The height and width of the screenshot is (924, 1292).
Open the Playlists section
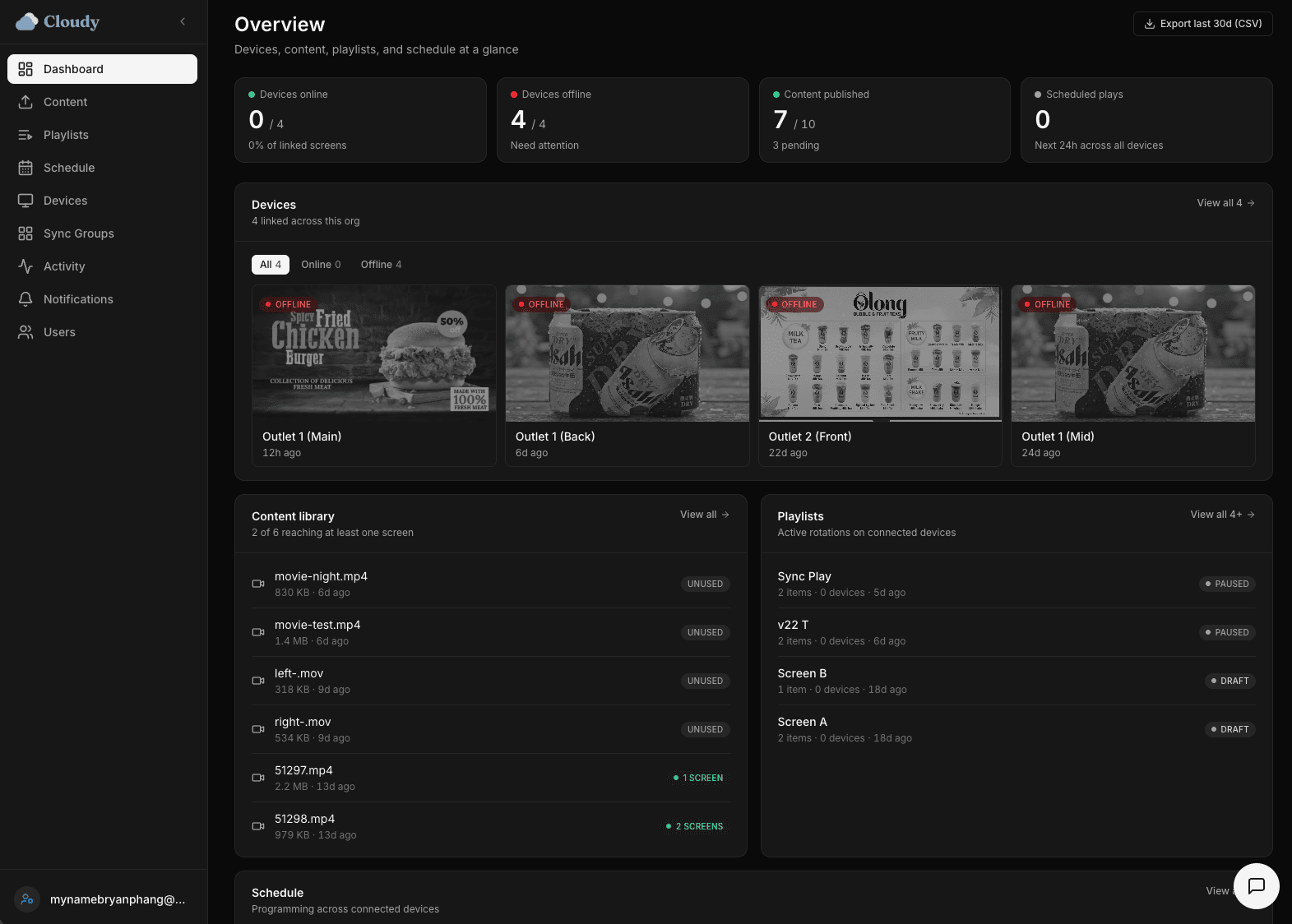tap(102, 135)
